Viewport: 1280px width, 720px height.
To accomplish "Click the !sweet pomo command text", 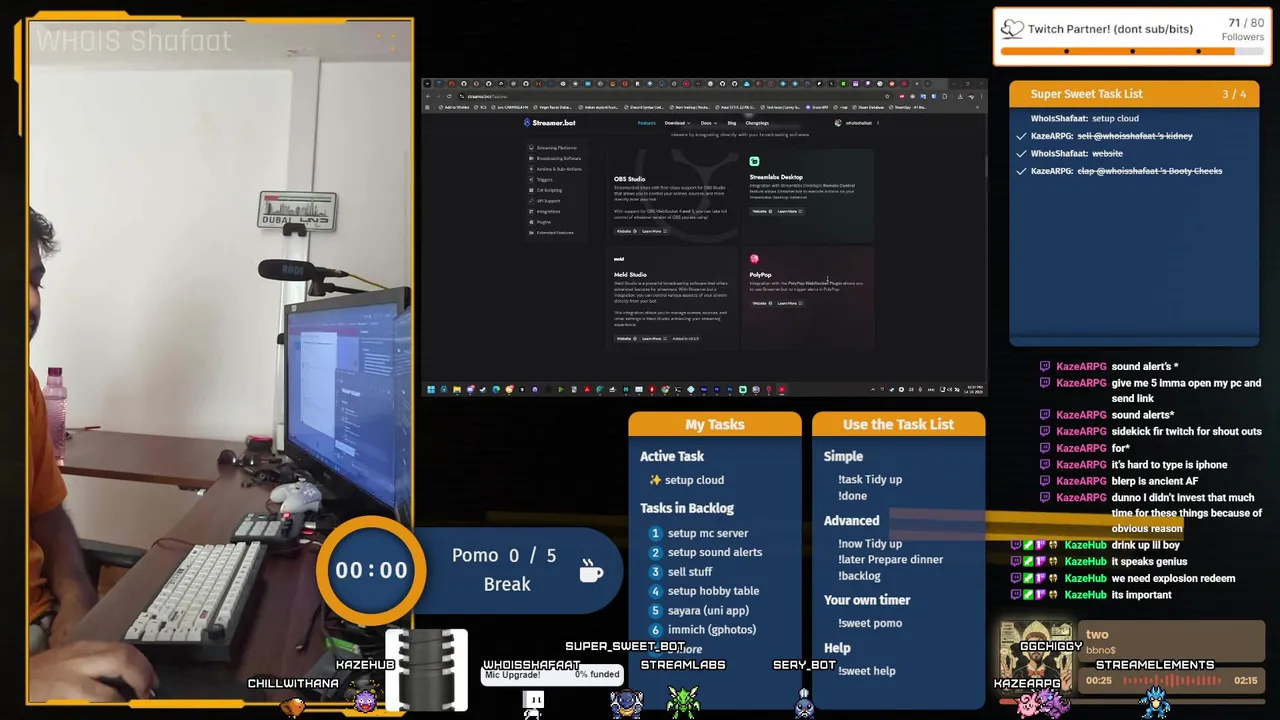I will click(x=870, y=623).
